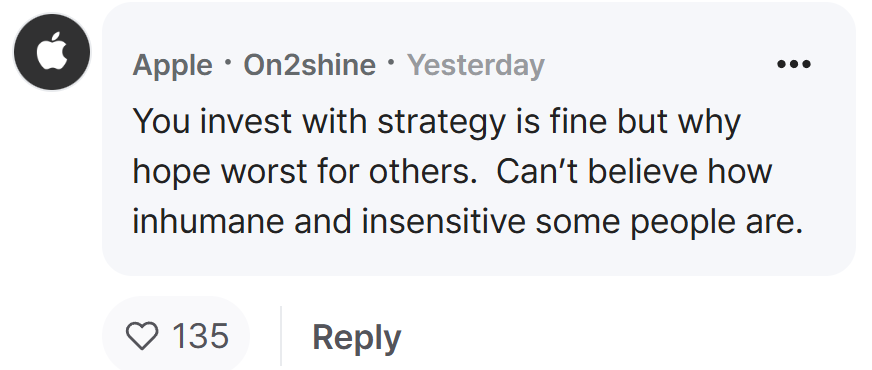
Task: Show comment actions from the ellipsis
Action: point(794,65)
